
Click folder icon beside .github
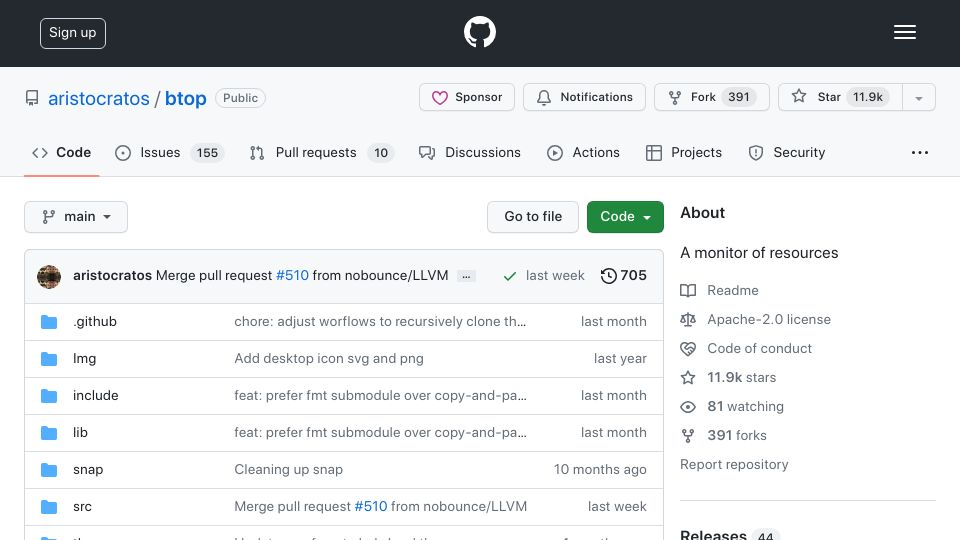click(x=49, y=322)
